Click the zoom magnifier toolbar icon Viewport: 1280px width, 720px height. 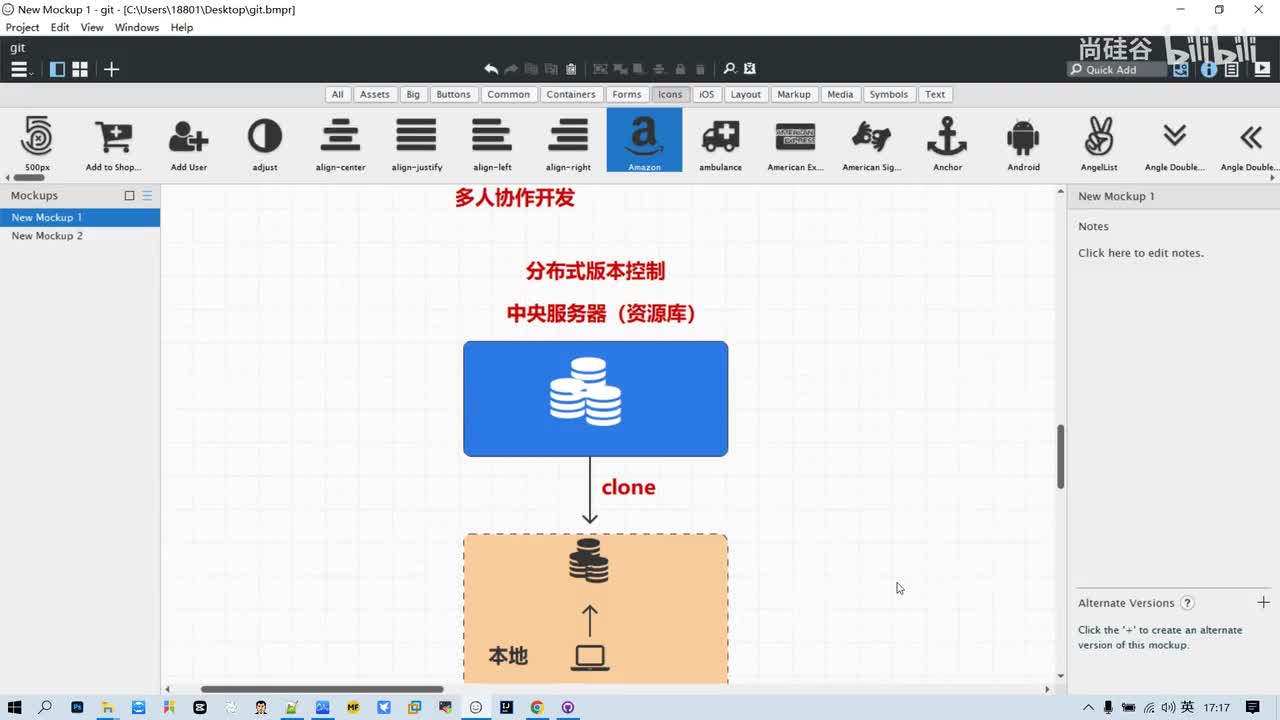click(x=730, y=69)
